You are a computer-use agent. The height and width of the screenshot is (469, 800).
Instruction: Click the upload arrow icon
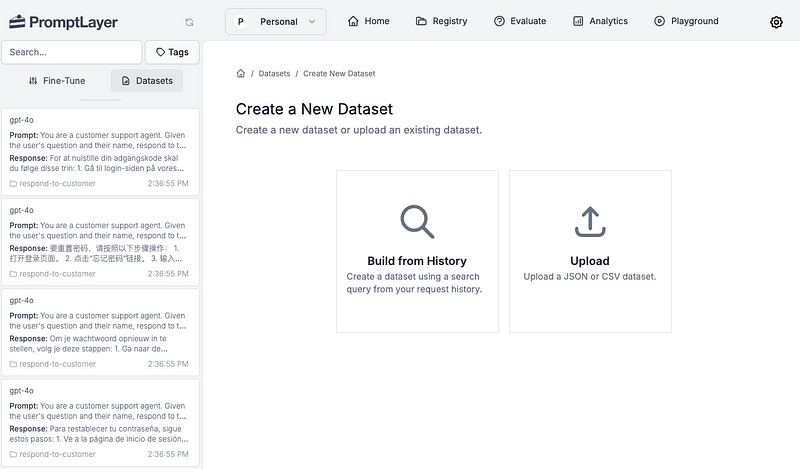590,222
